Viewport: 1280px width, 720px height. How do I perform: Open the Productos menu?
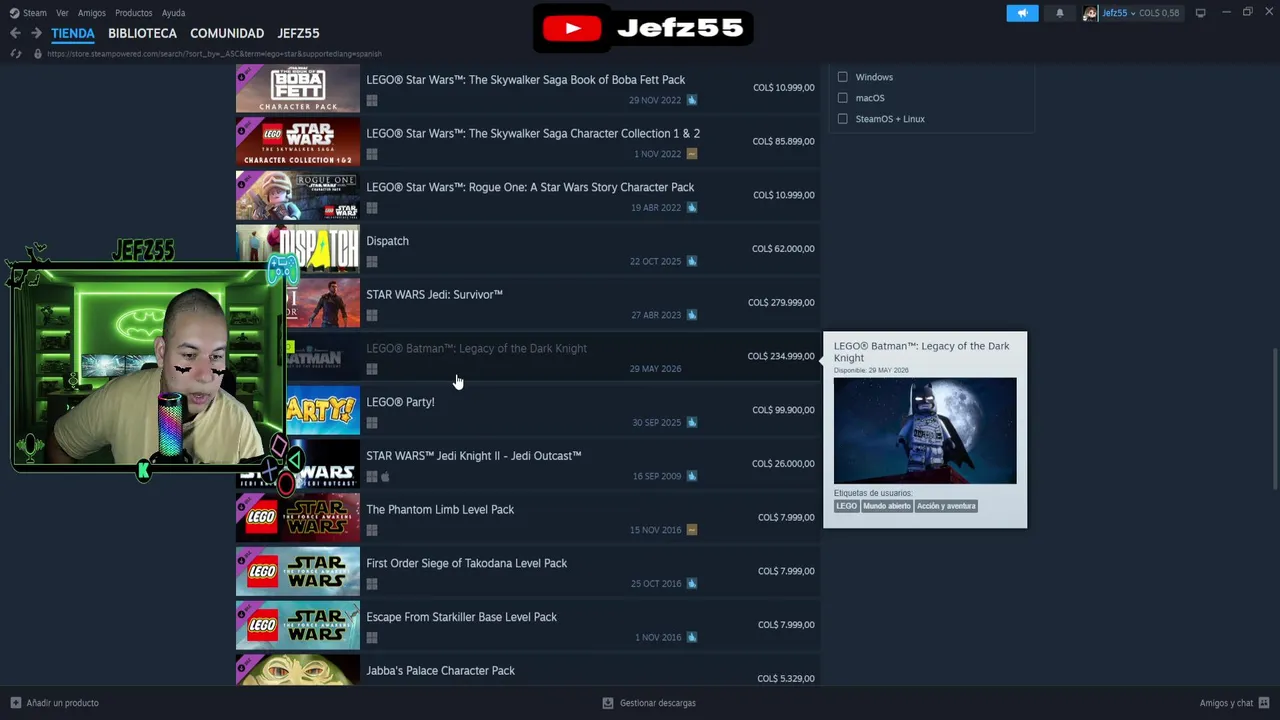(134, 13)
